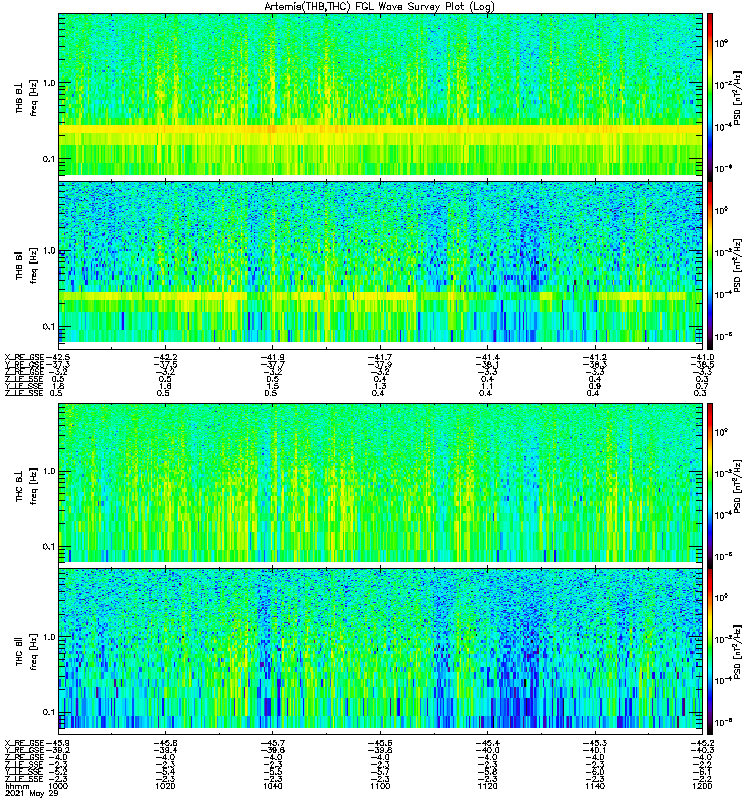This screenshot has width=750, height=800.
Task: Click the X_RE_GSE value -45.2 under THC
Action: (702, 743)
